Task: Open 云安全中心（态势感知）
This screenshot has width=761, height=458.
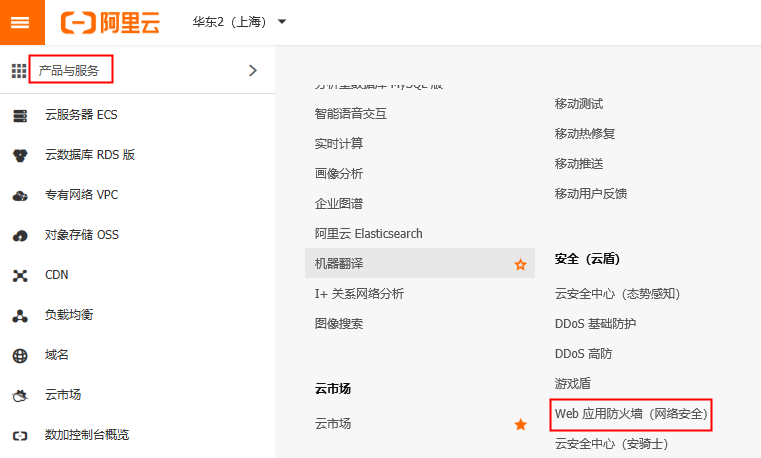Action: click(x=618, y=294)
